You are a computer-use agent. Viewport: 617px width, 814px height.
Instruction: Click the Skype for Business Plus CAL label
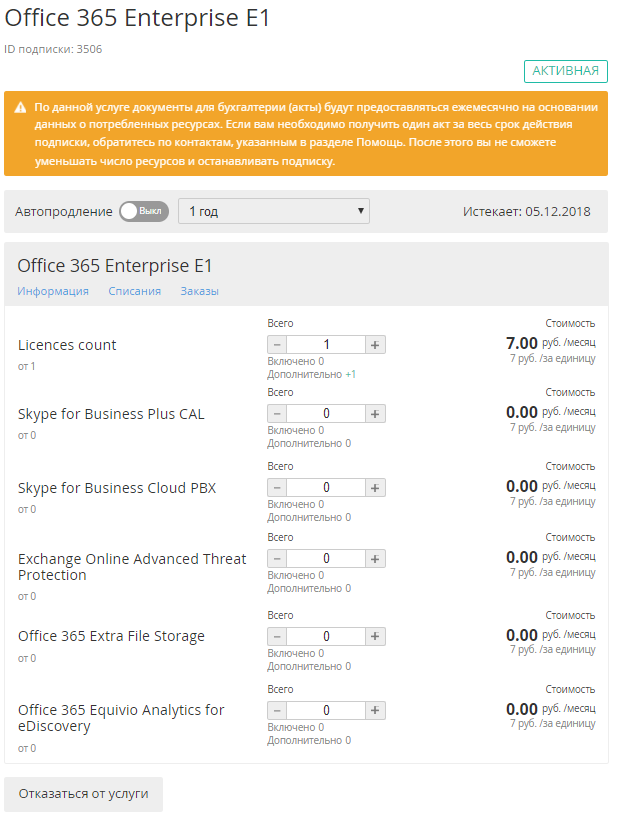[111, 414]
